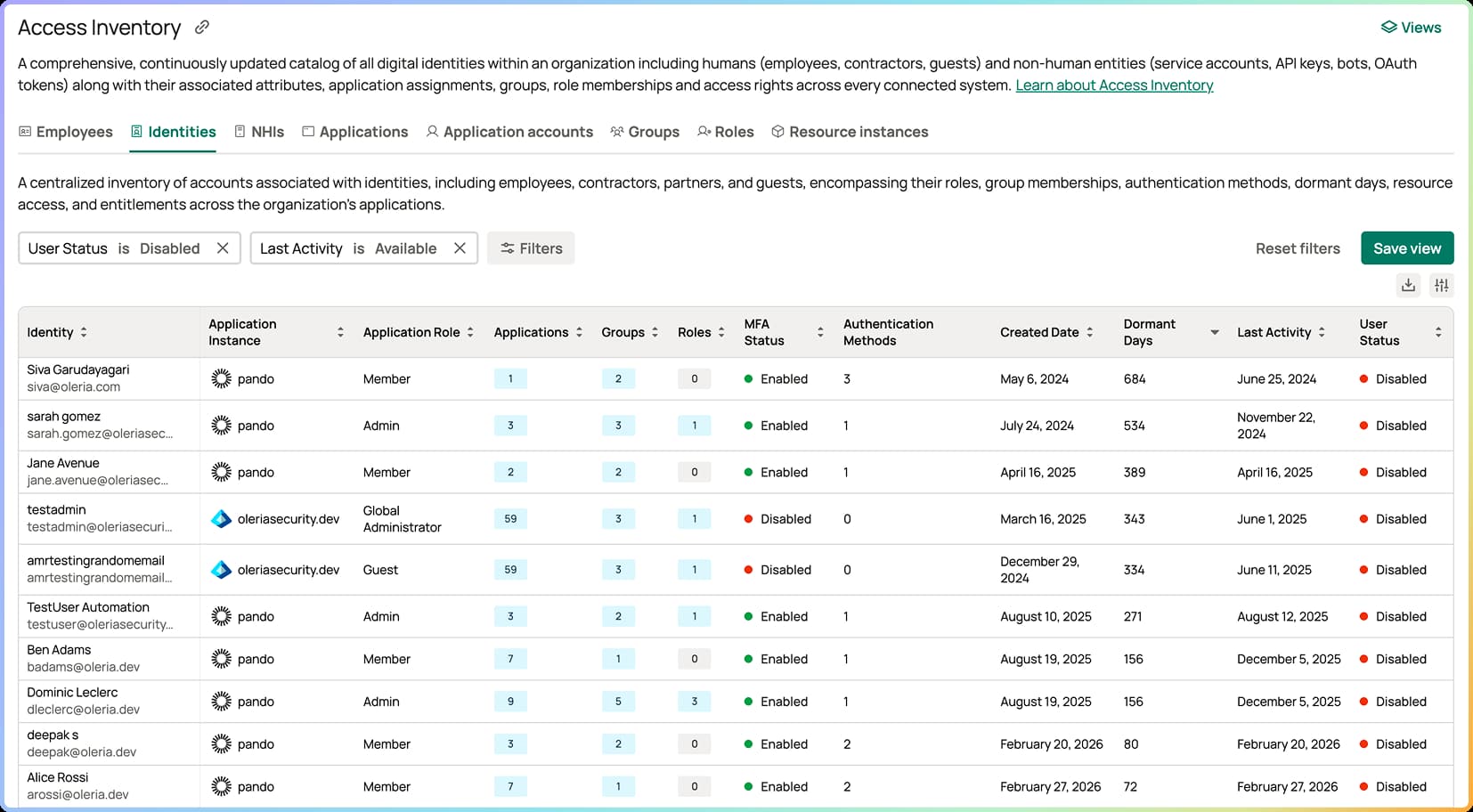Sort by Application Instance column
This screenshot has width=1473, height=812.
tap(340, 332)
